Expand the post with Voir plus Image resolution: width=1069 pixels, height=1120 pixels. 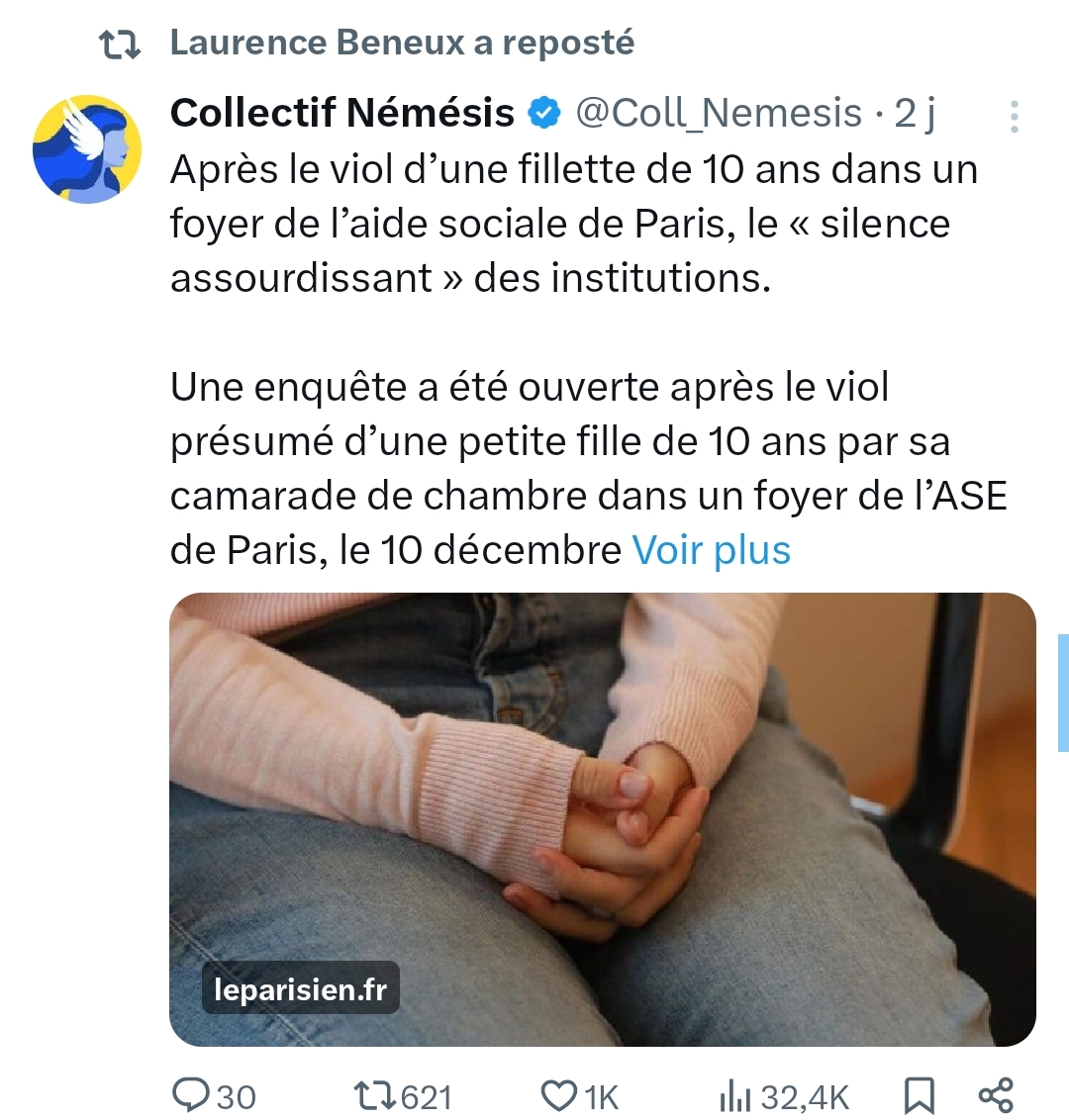coord(711,550)
